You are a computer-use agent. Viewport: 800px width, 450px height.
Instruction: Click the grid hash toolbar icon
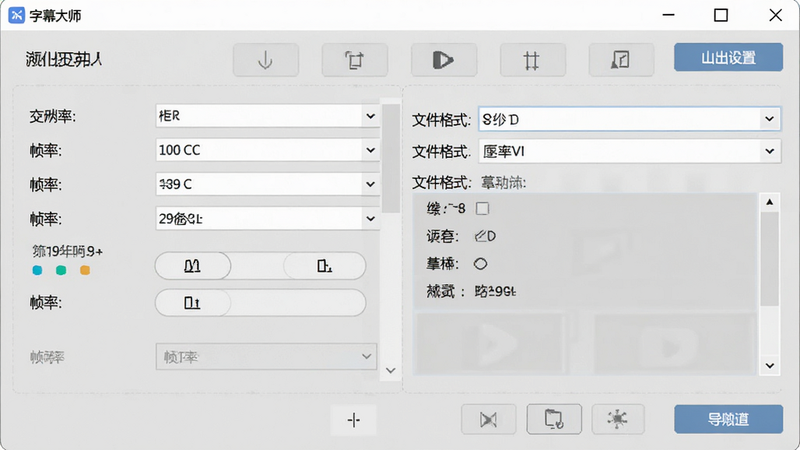[532, 60]
